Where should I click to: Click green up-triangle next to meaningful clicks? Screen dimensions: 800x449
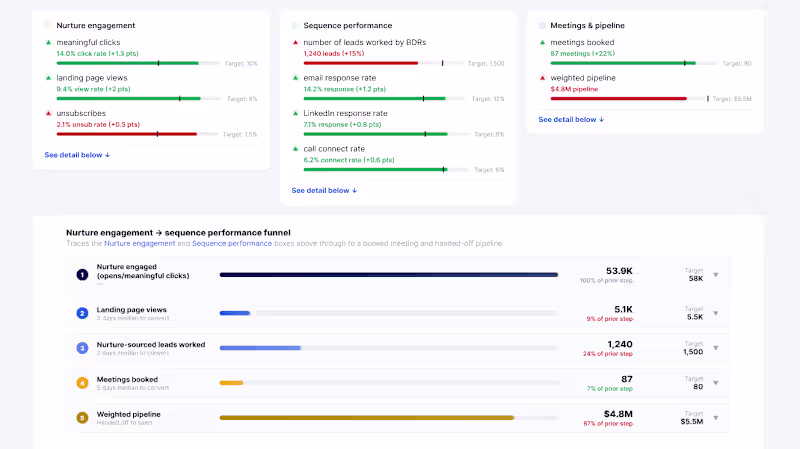(x=48, y=42)
